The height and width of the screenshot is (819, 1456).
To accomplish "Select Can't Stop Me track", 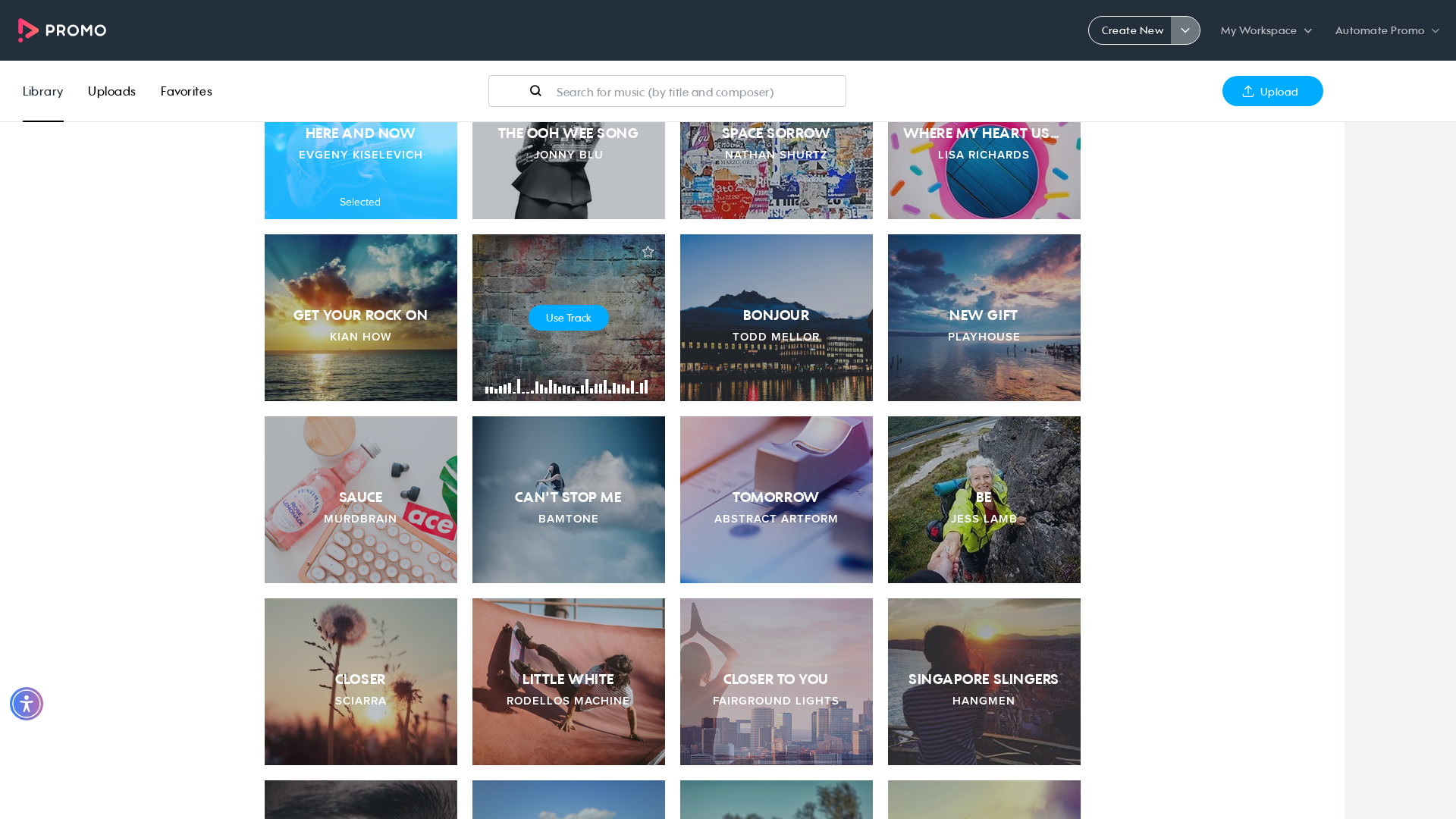I will click(569, 500).
